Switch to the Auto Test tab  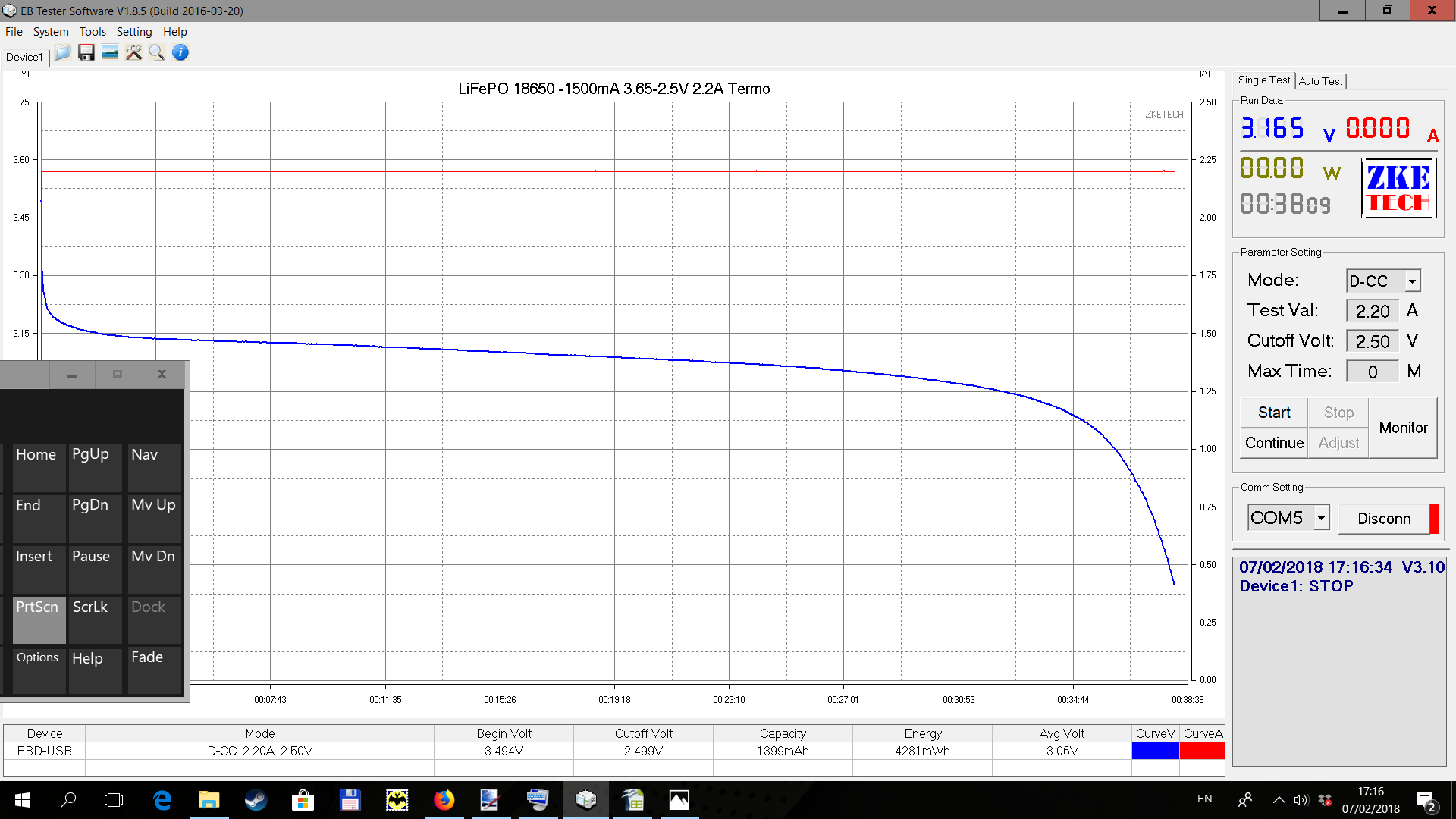pyautogui.click(x=1320, y=81)
